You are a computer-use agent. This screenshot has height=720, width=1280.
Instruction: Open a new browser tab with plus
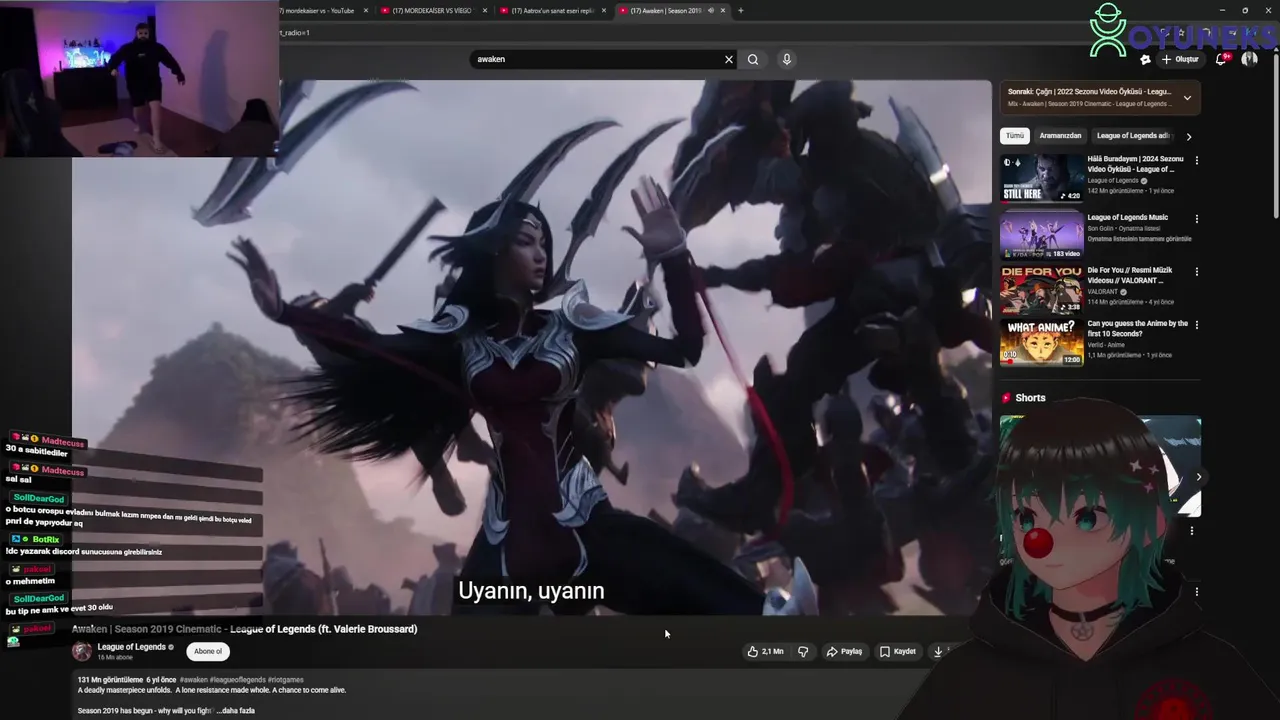point(740,10)
